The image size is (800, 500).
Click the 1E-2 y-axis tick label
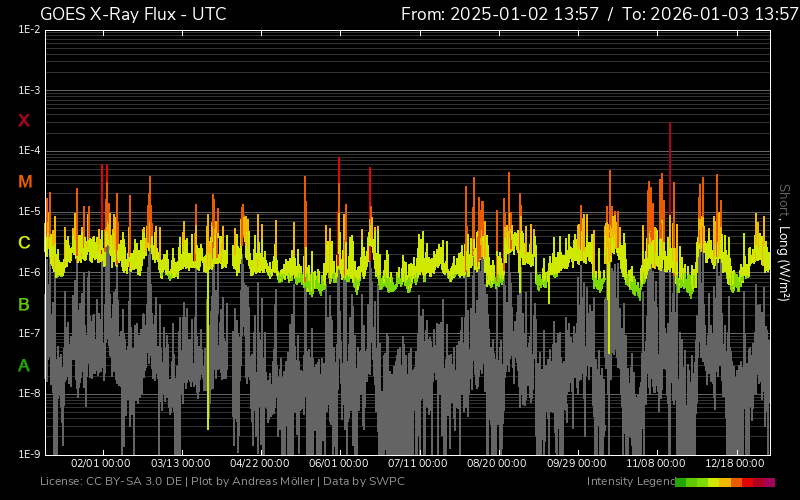pyautogui.click(x=29, y=30)
